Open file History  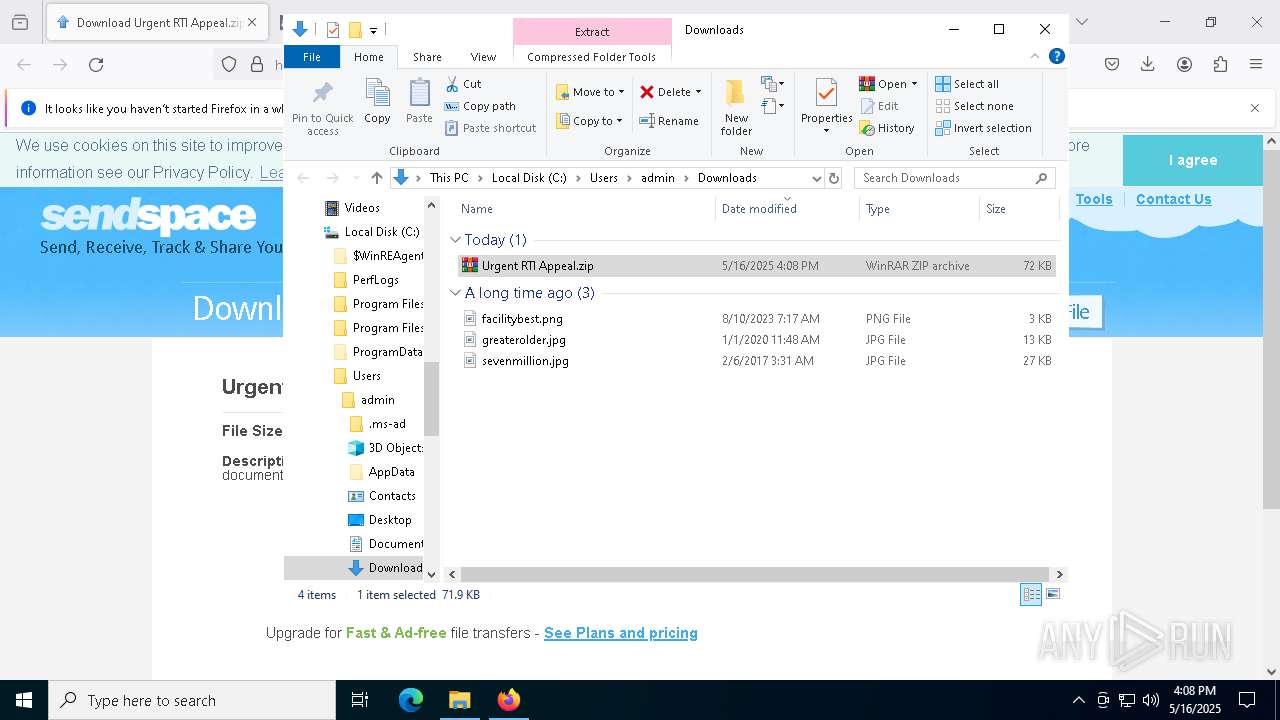pos(887,128)
